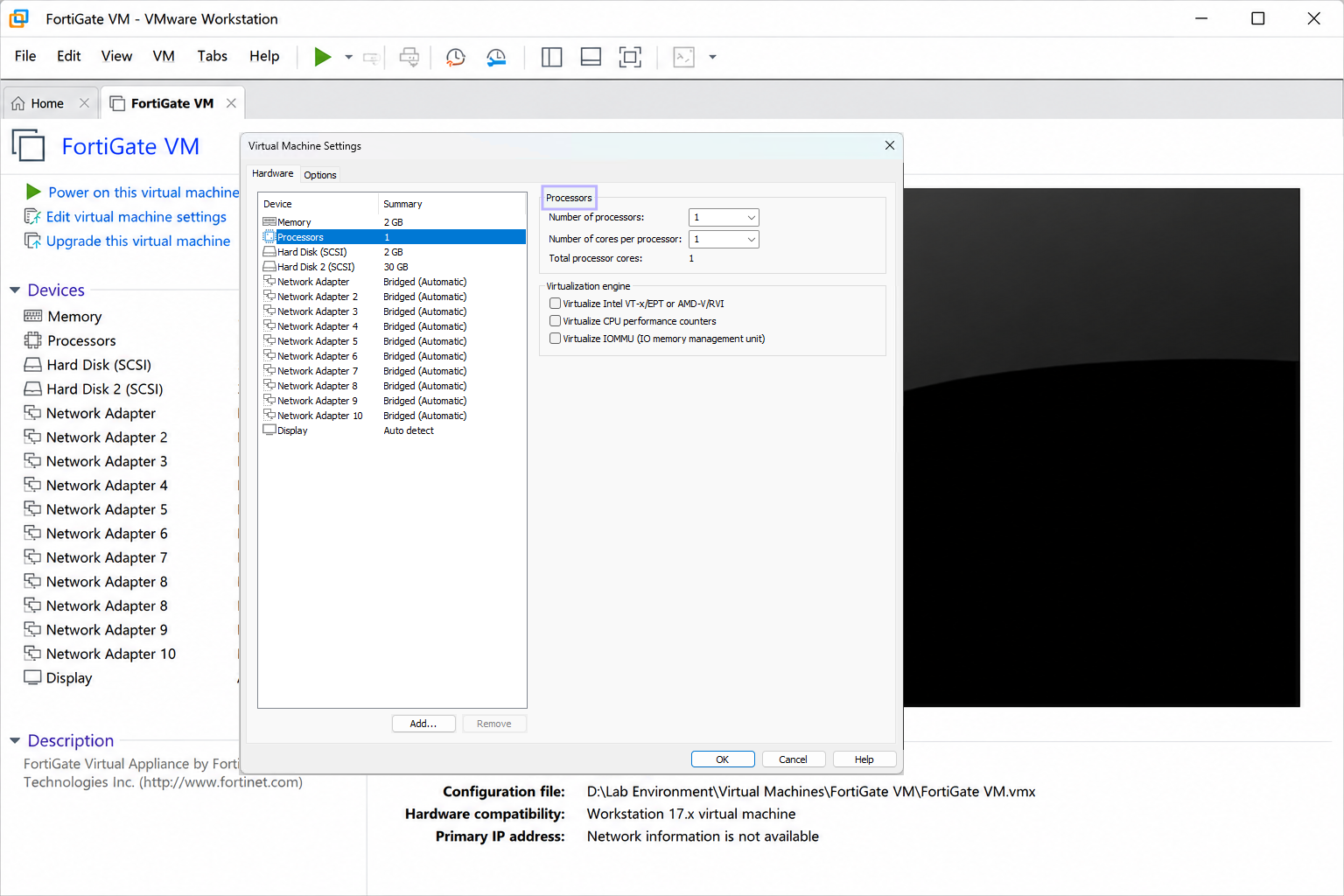Enable Virtualize Intel VT-x/EPT or AMD-V/RVI
The image size is (1344, 896).
pos(555,304)
